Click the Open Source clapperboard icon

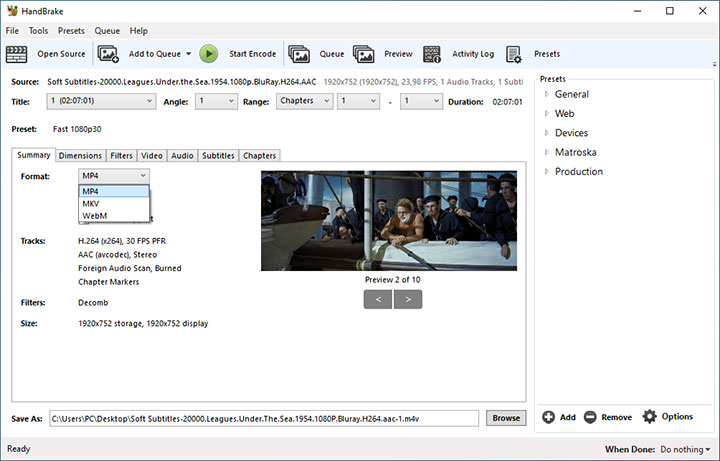(17, 54)
